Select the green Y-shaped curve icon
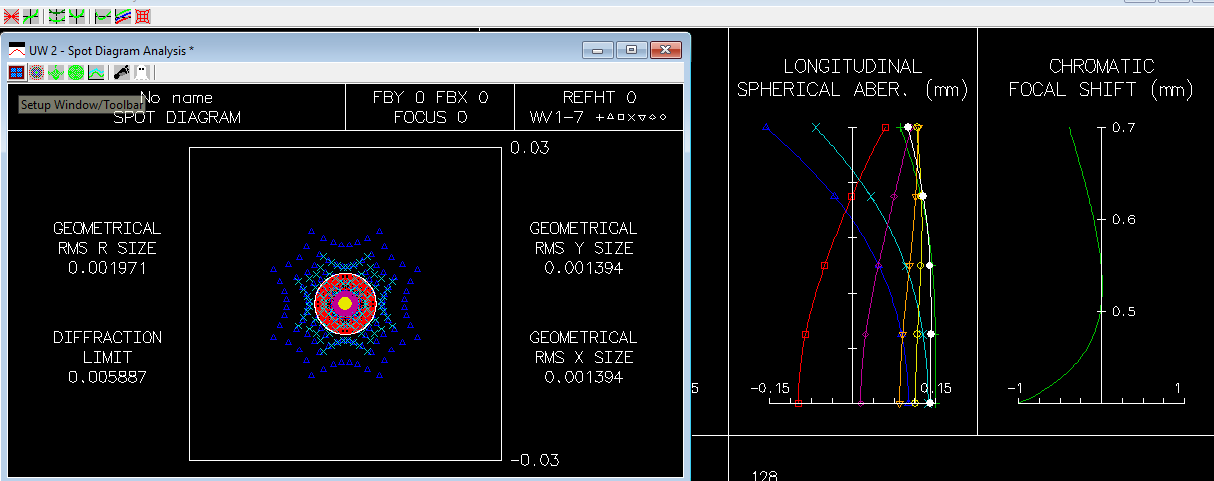Image resolution: width=1214 pixels, height=481 pixels. pyautogui.click(x=77, y=17)
